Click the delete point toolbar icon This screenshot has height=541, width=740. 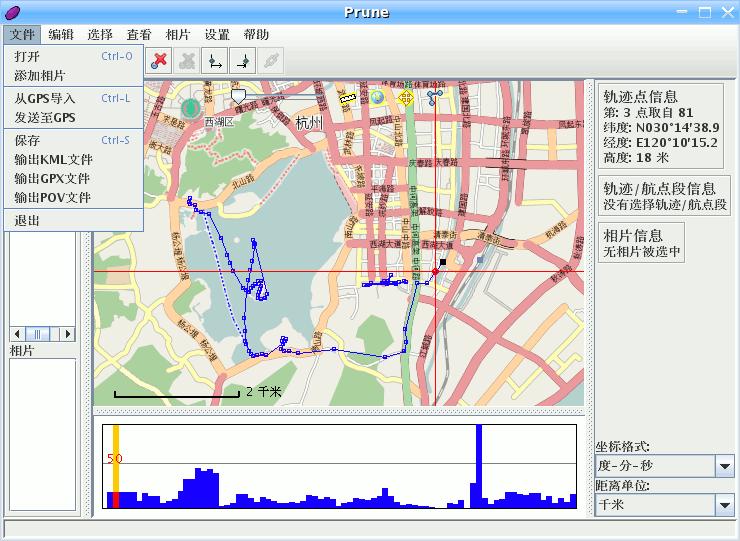158,61
